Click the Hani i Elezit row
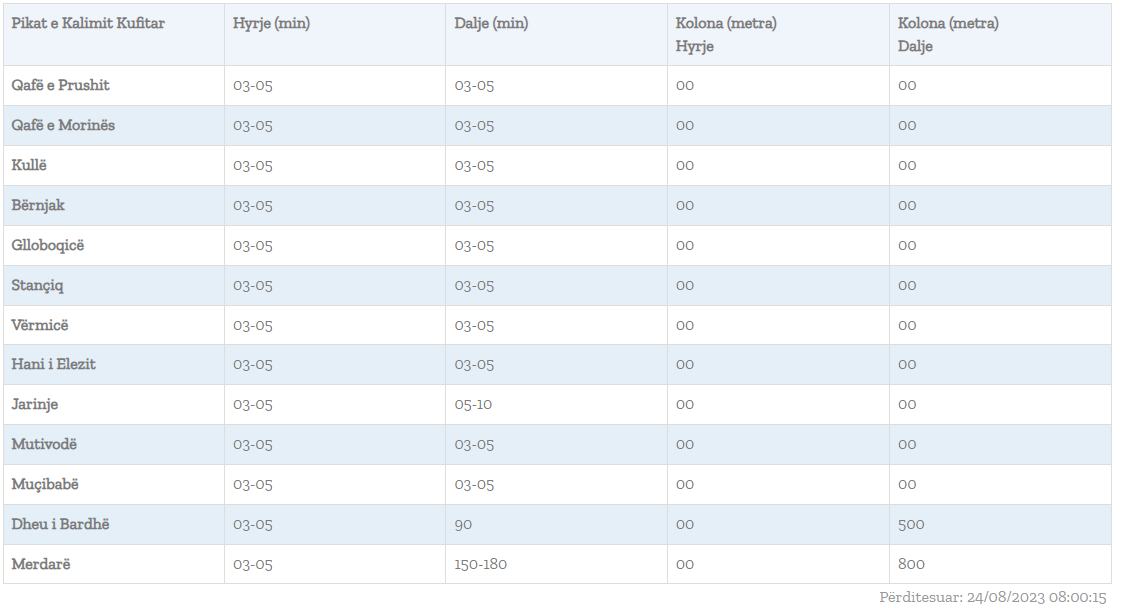The height and width of the screenshot is (608, 1121). click(54, 365)
